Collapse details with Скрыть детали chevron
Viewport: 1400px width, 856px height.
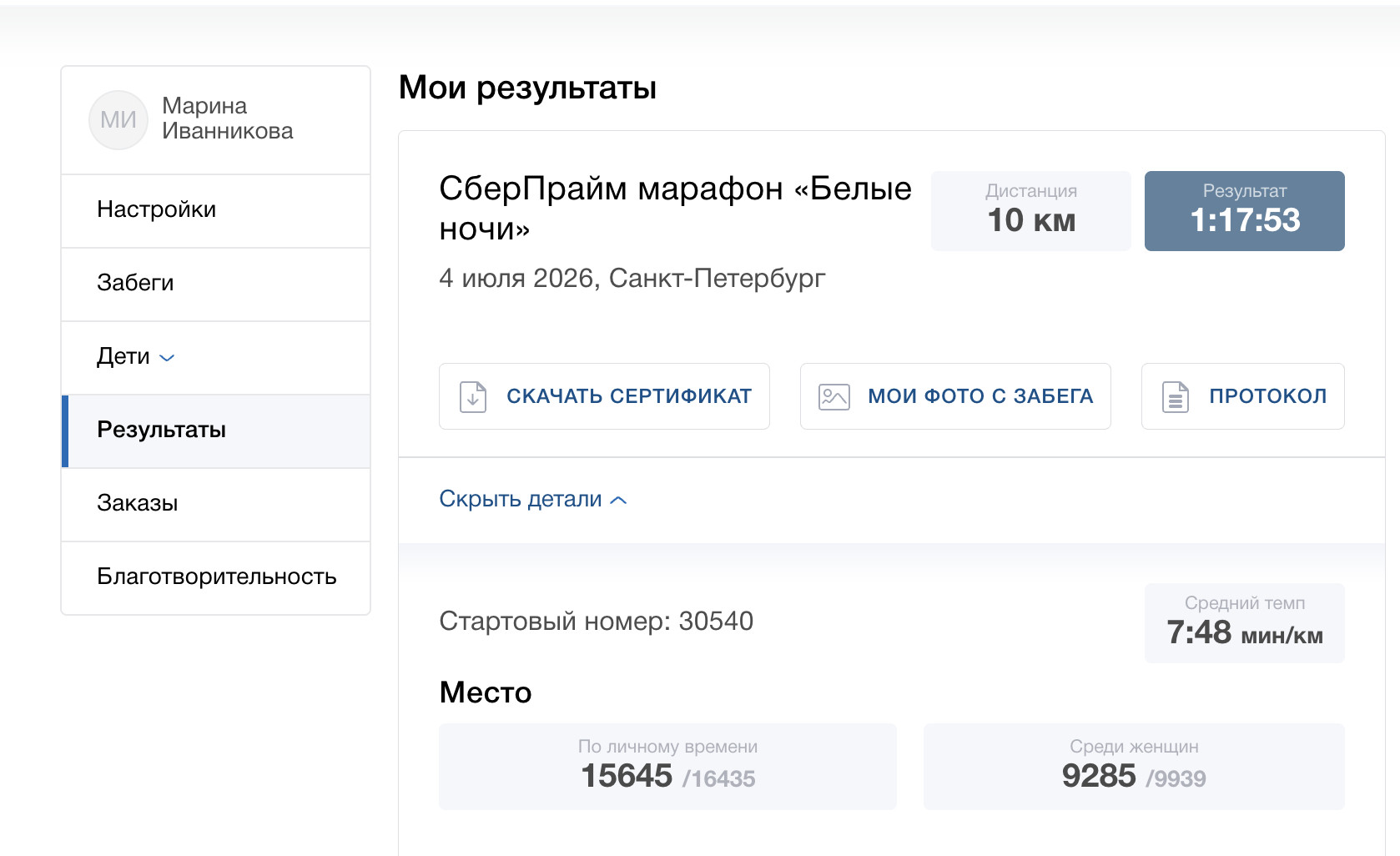618,501
